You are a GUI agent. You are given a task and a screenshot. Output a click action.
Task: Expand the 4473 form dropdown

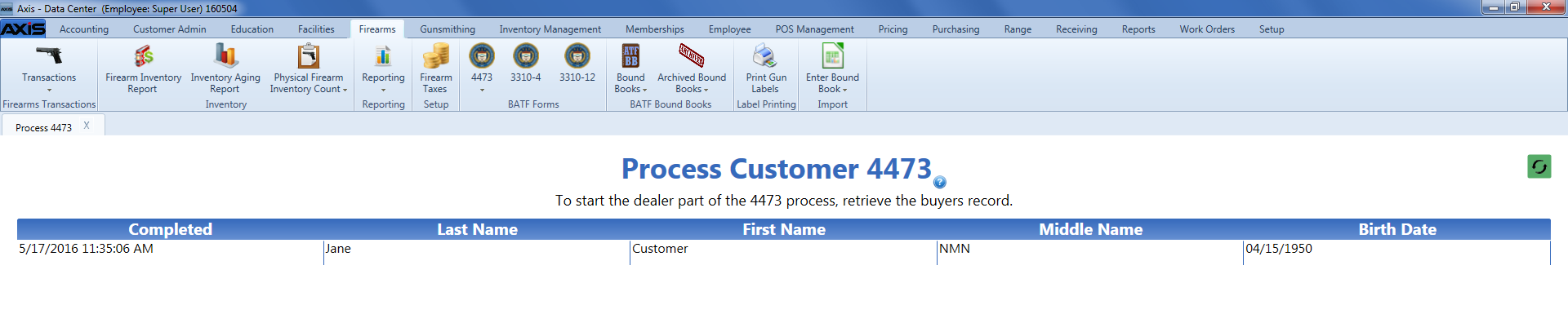(x=482, y=69)
